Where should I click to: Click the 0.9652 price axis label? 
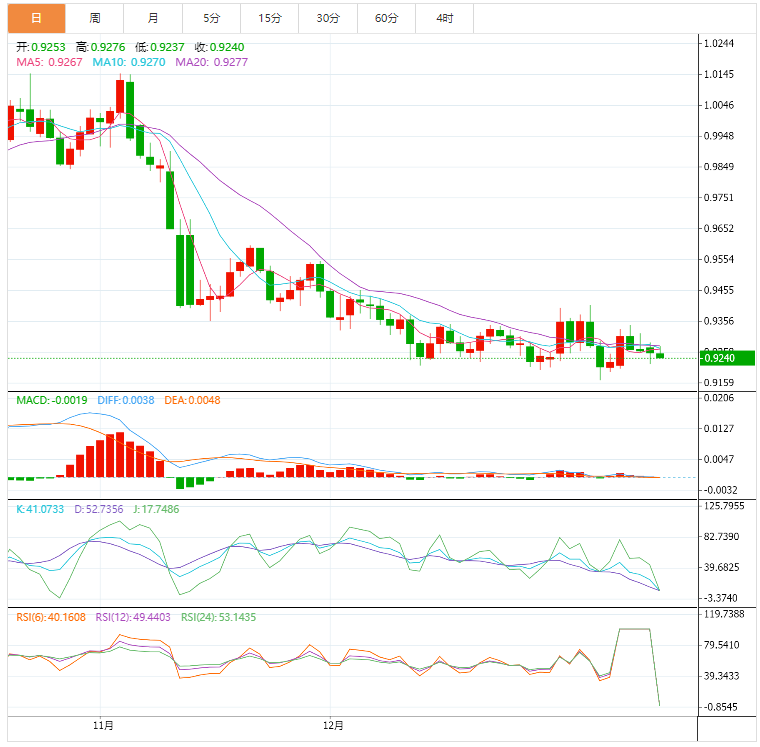pos(719,228)
